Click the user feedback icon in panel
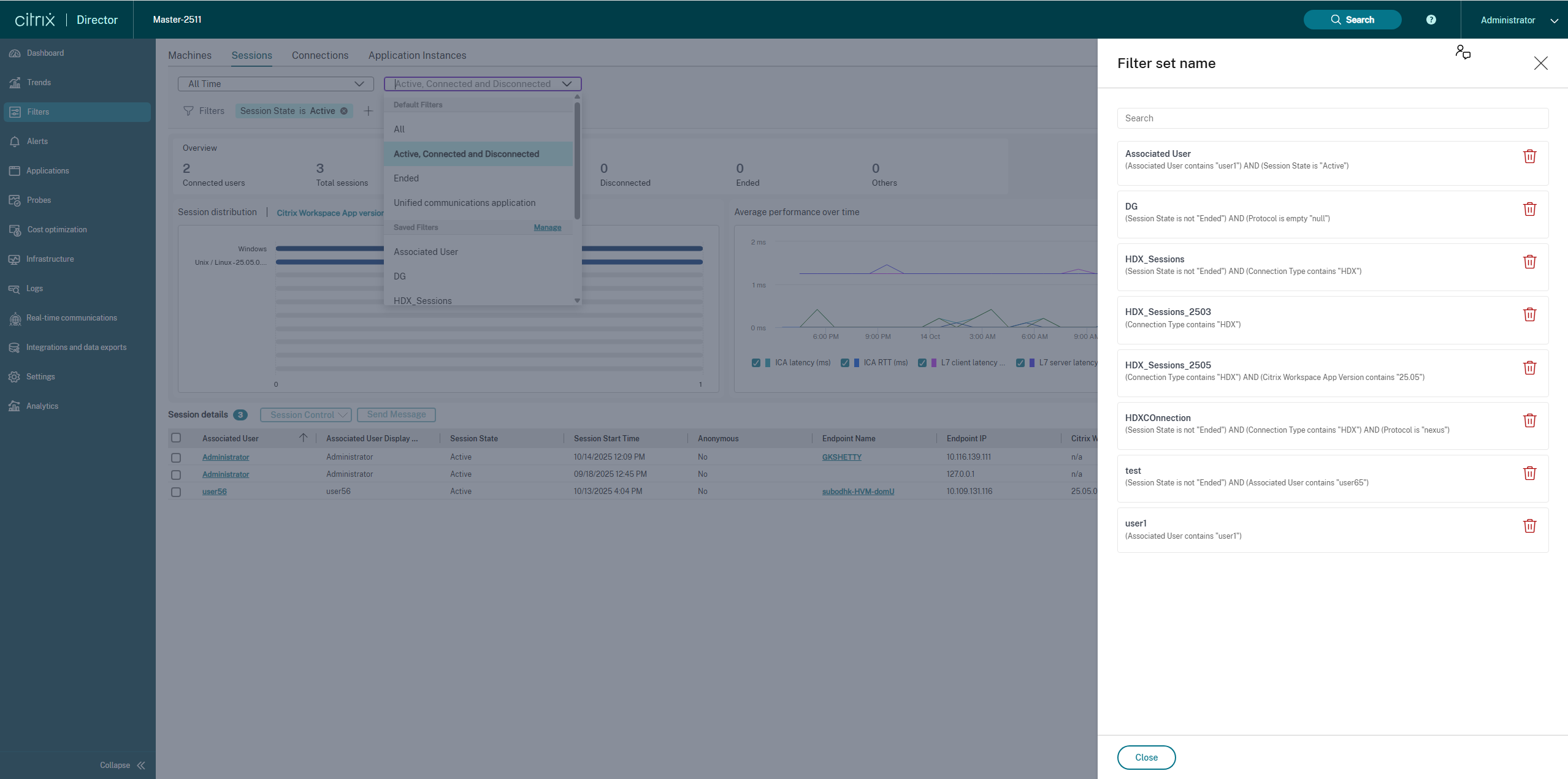 pyautogui.click(x=1463, y=52)
